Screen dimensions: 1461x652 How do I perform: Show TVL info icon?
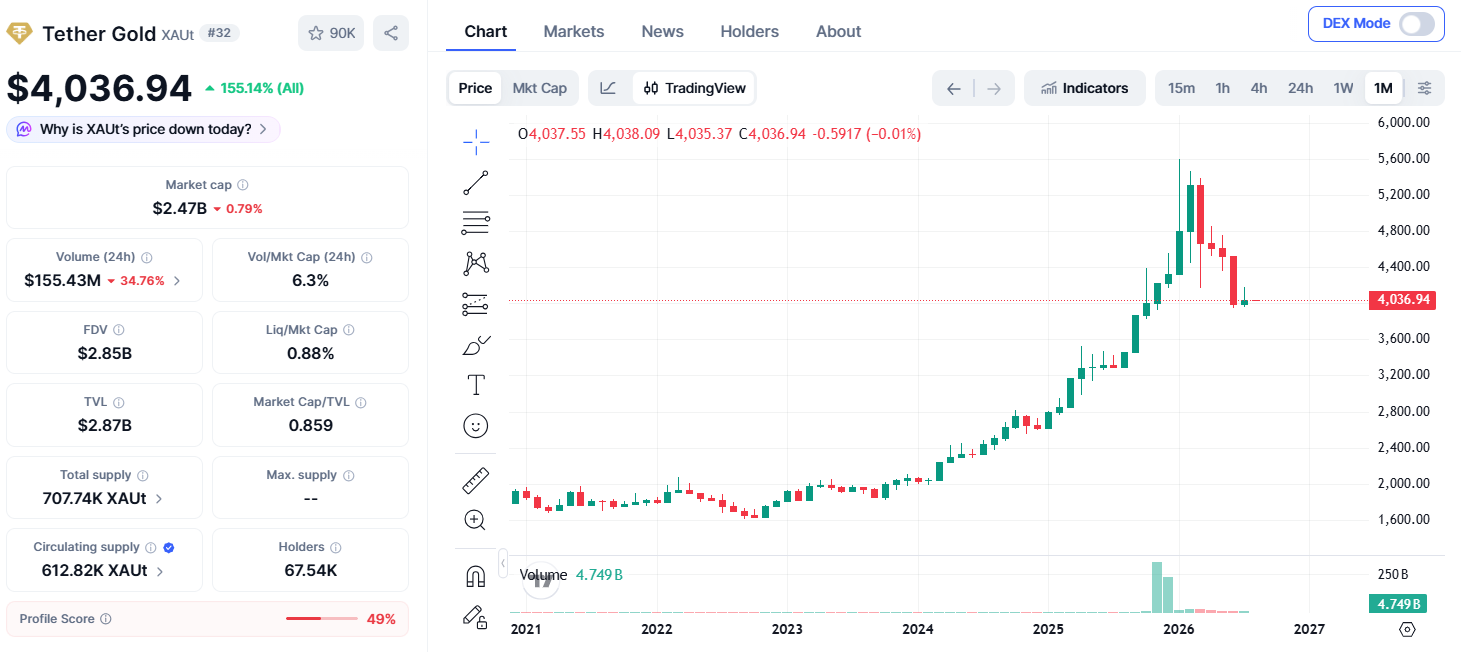tap(119, 402)
